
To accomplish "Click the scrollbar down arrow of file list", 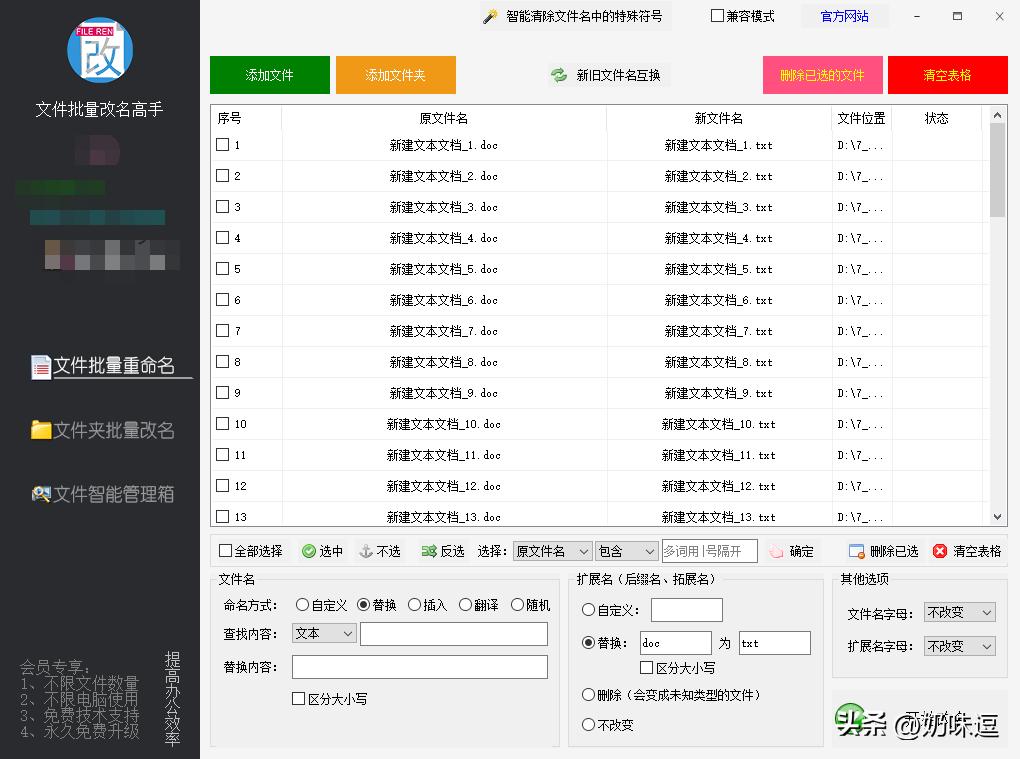I will [x=997, y=517].
